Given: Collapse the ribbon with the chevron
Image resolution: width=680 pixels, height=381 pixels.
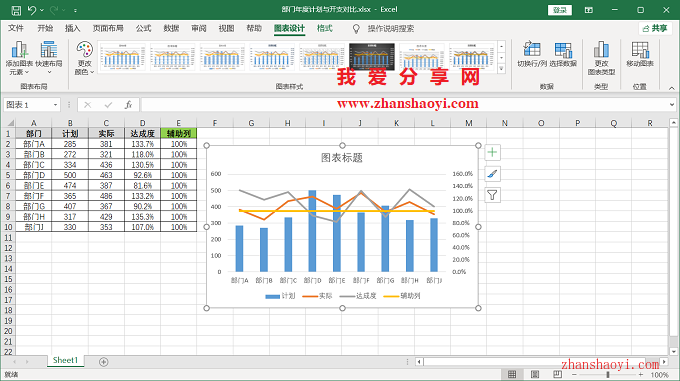Looking at the screenshot, I should pos(671,88).
